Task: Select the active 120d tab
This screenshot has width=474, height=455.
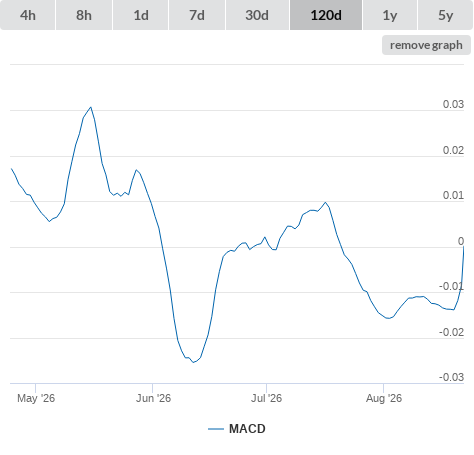Action: tap(326, 15)
